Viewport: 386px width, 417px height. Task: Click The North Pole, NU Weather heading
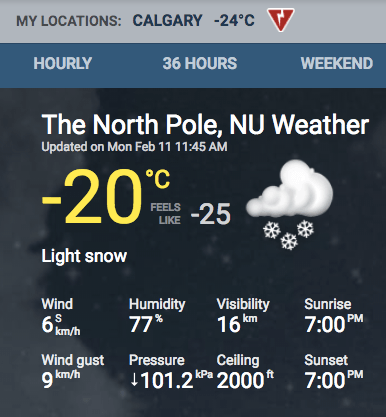tap(205, 124)
